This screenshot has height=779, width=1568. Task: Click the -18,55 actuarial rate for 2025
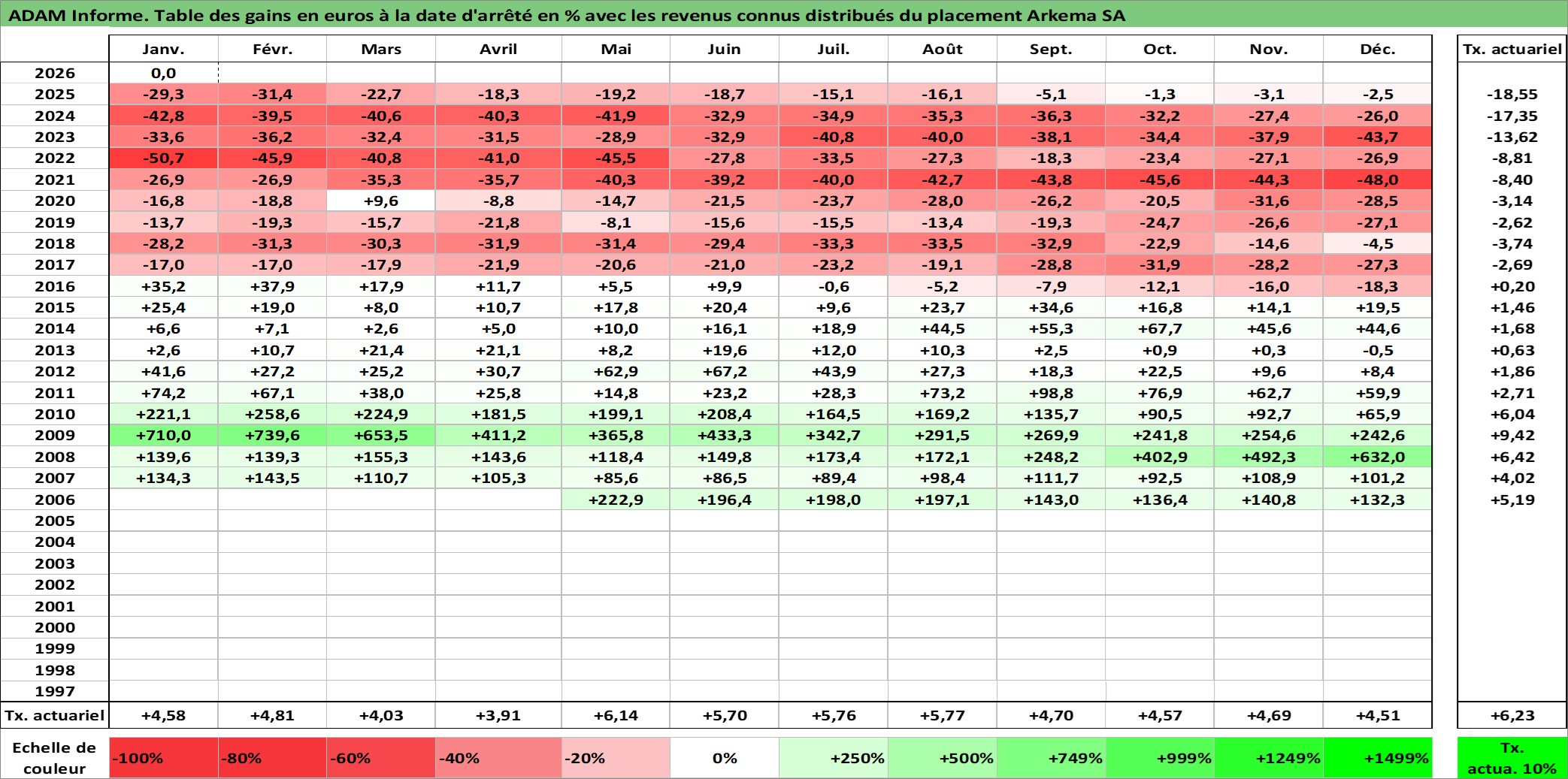1512,94
